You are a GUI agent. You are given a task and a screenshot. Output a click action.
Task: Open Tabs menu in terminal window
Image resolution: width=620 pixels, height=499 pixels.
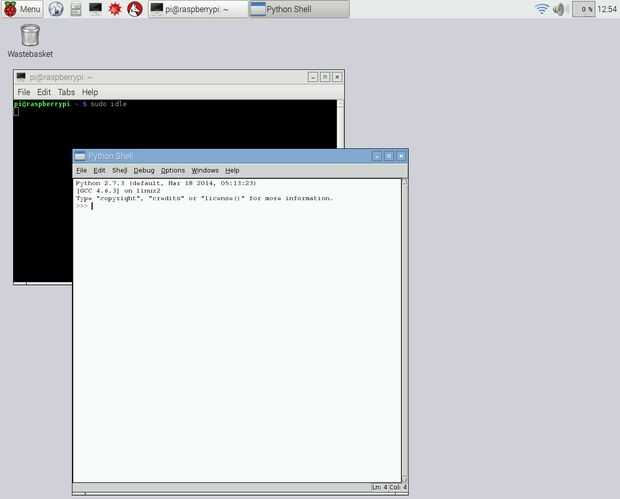[x=66, y=92]
